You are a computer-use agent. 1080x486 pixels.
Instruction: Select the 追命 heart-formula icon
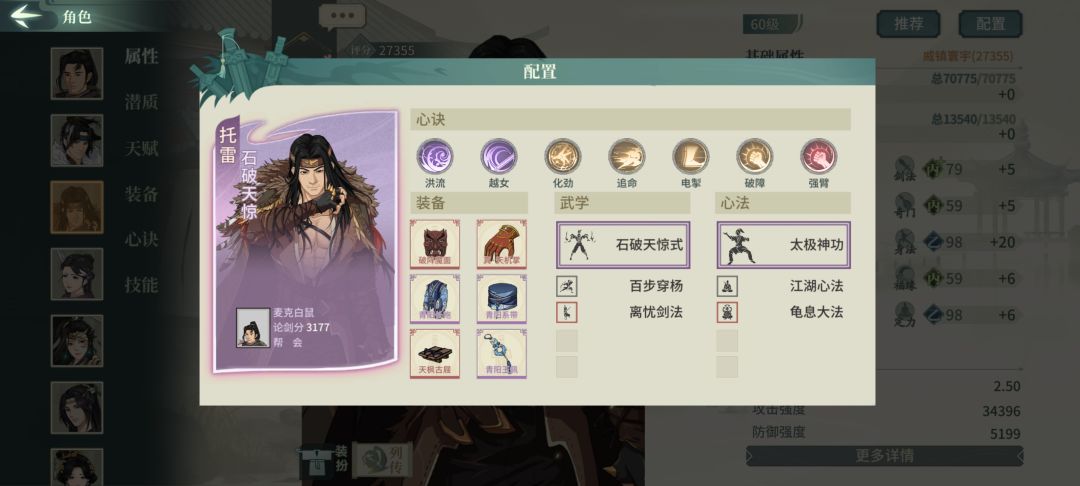(627, 156)
